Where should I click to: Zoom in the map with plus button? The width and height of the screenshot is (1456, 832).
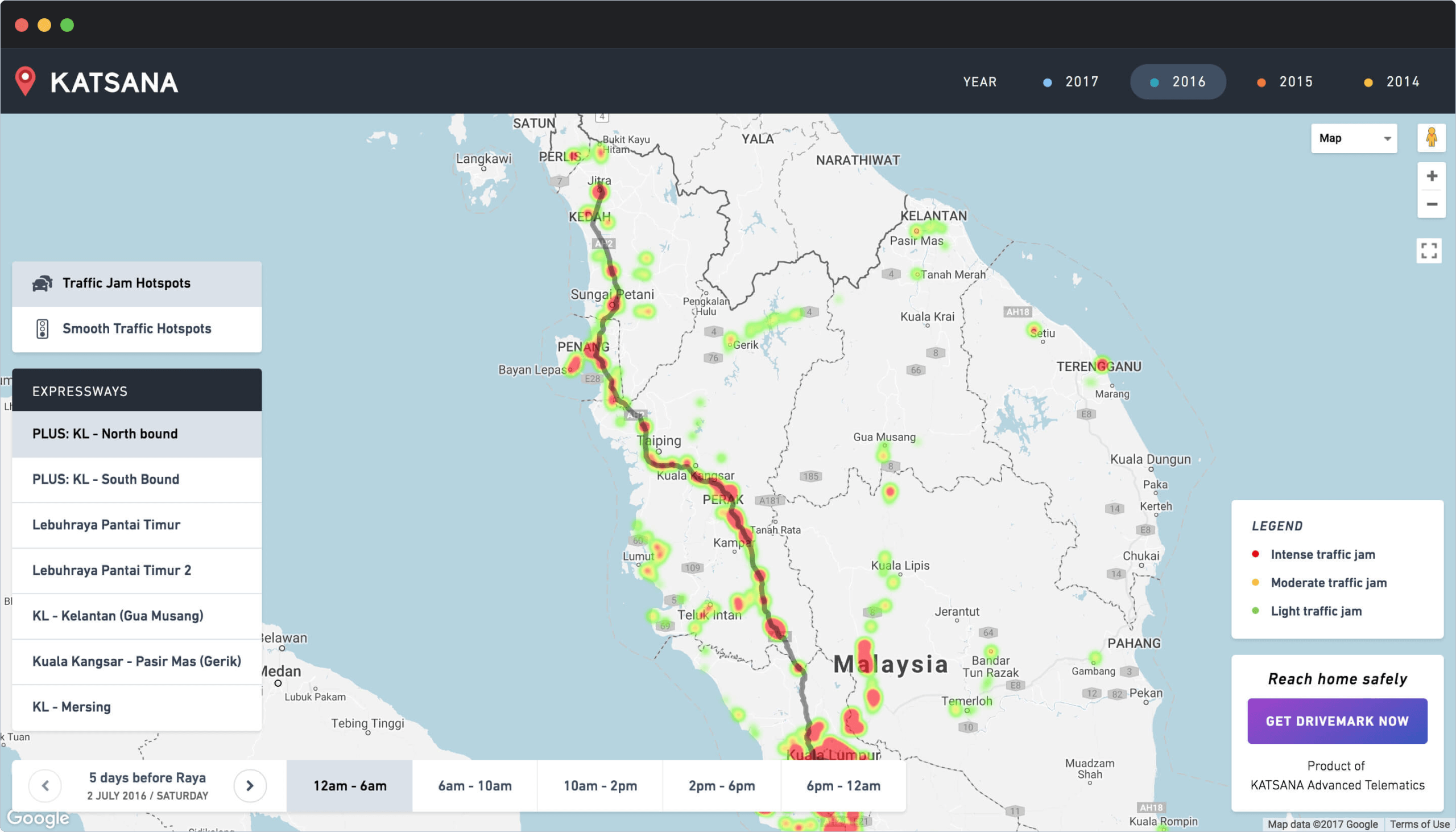(x=1432, y=176)
